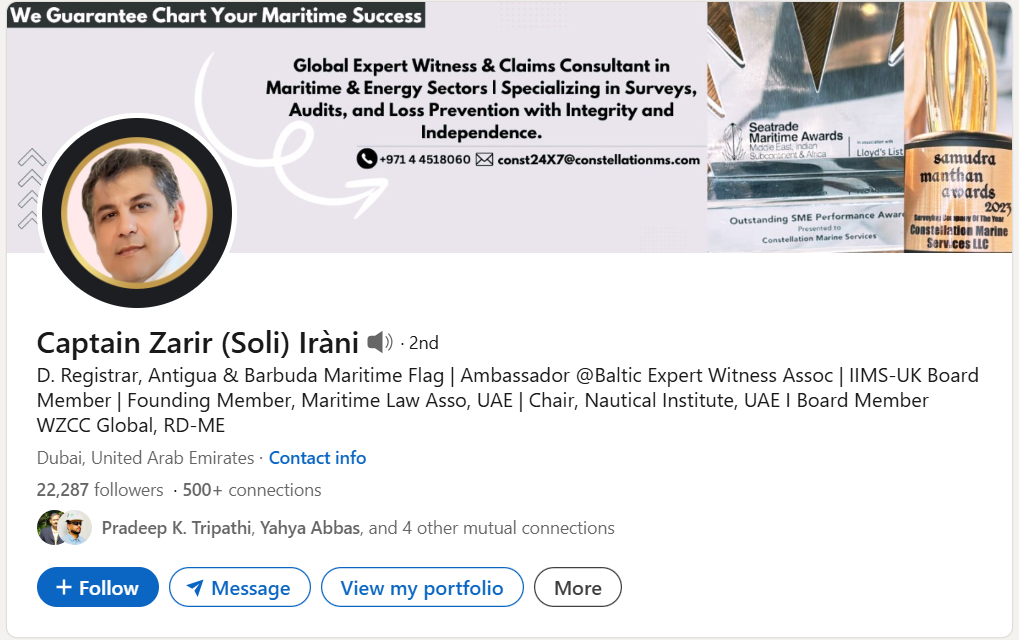1019x640 pixels.
Task: Open View my portfolio
Action: 421,587
